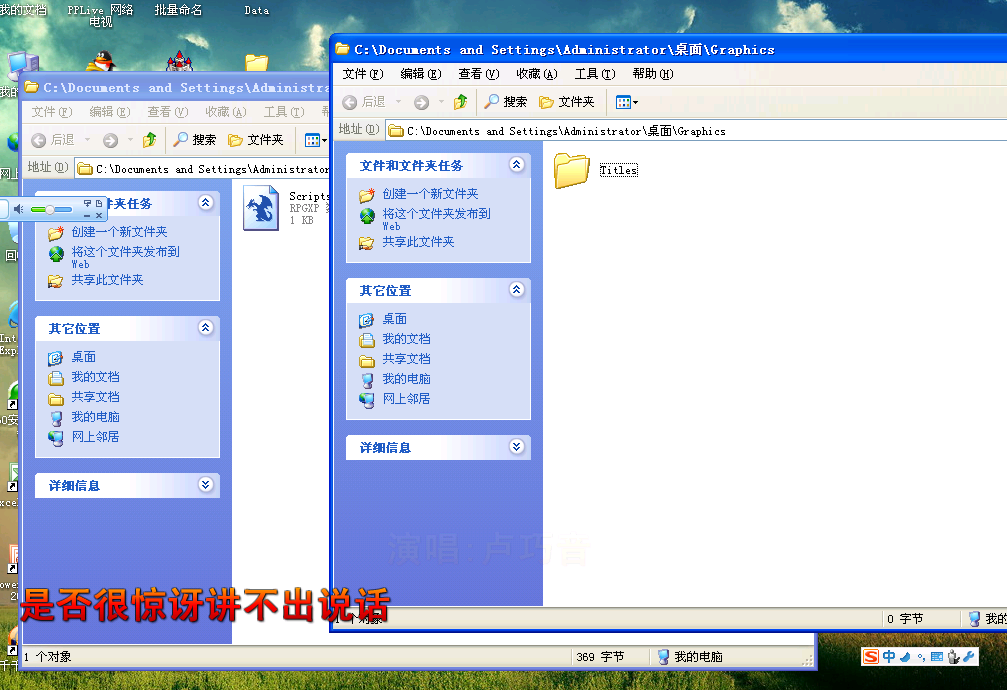Open 编辑(E) menu in Graphics window
Screen dimensions: 1007x690
pyautogui.click(x=421, y=74)
